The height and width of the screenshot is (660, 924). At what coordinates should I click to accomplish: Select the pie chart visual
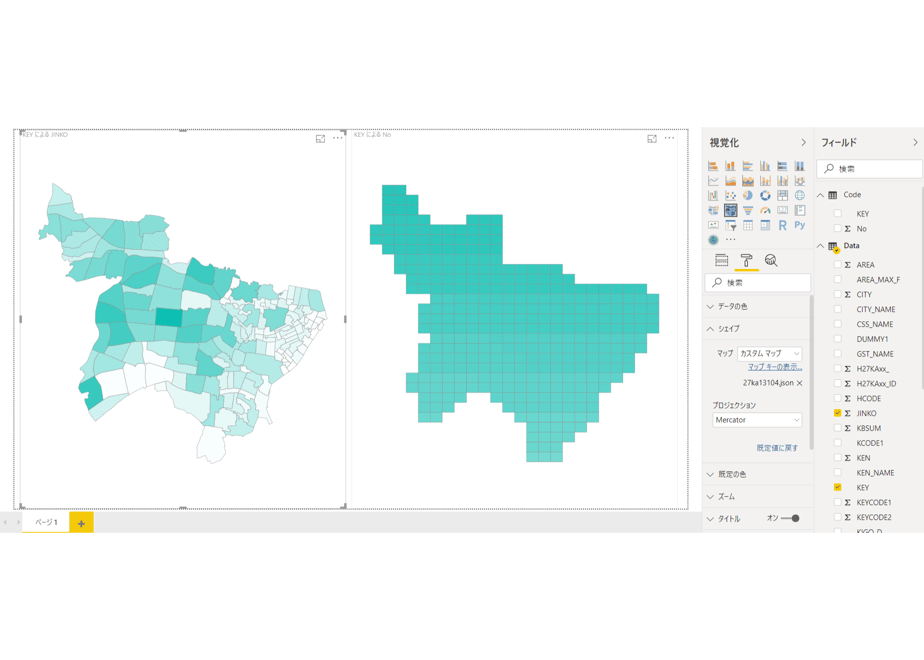point(748,195)
